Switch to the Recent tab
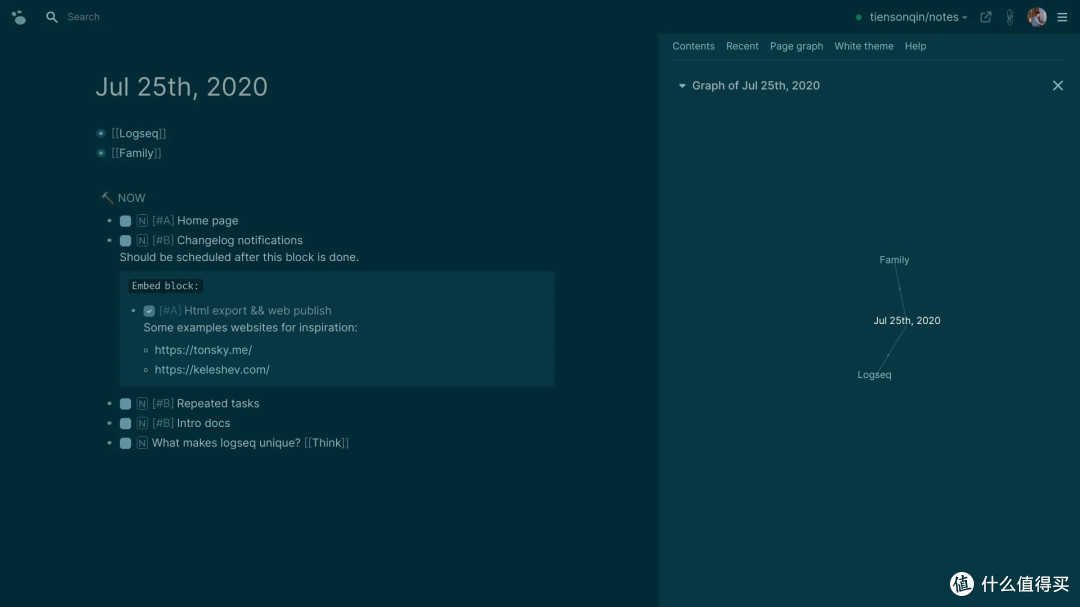Image resolution: width=1080 pixels, height=607 pixels. pos(742,46)
